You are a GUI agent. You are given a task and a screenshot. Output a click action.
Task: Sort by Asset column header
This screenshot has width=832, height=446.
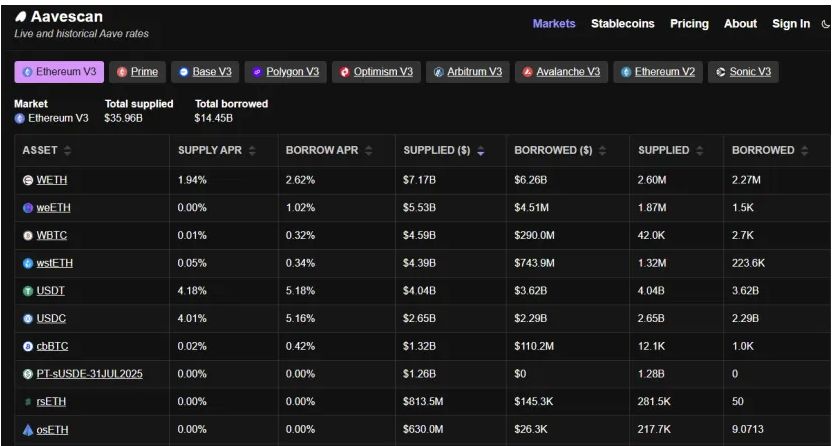[x=47, y=150]
